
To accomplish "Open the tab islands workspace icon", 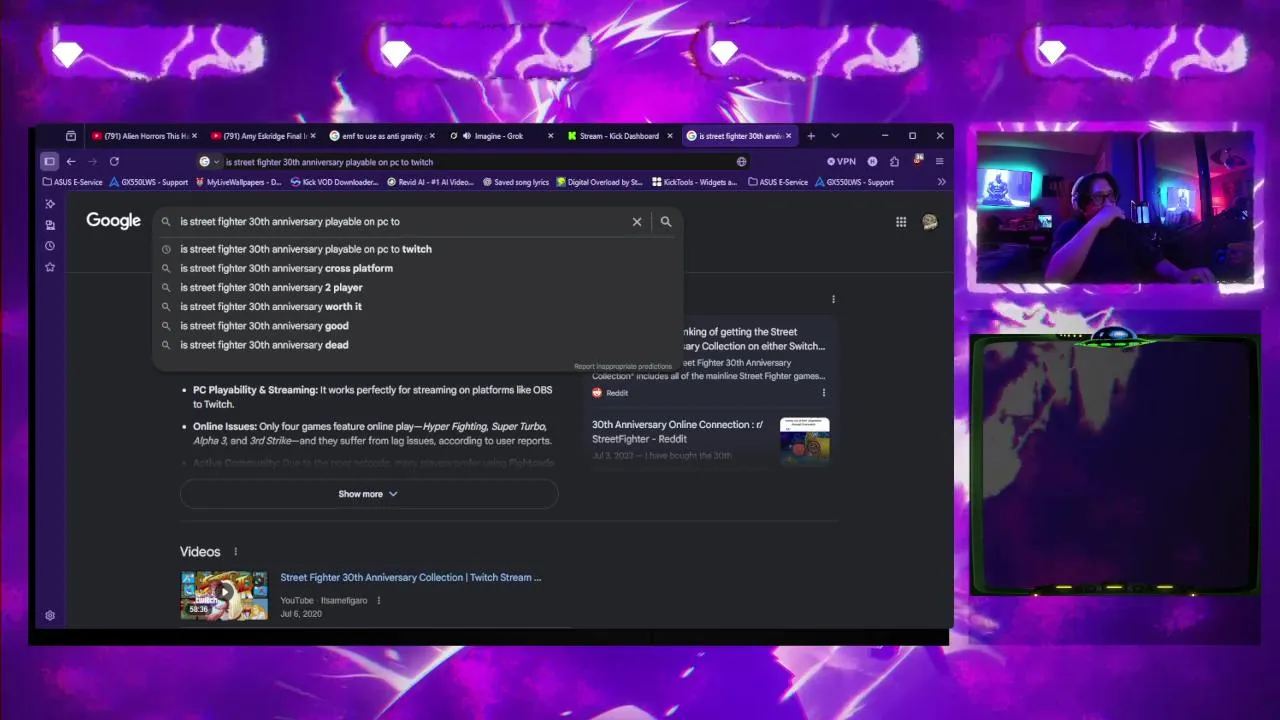I will coord(70,136).
